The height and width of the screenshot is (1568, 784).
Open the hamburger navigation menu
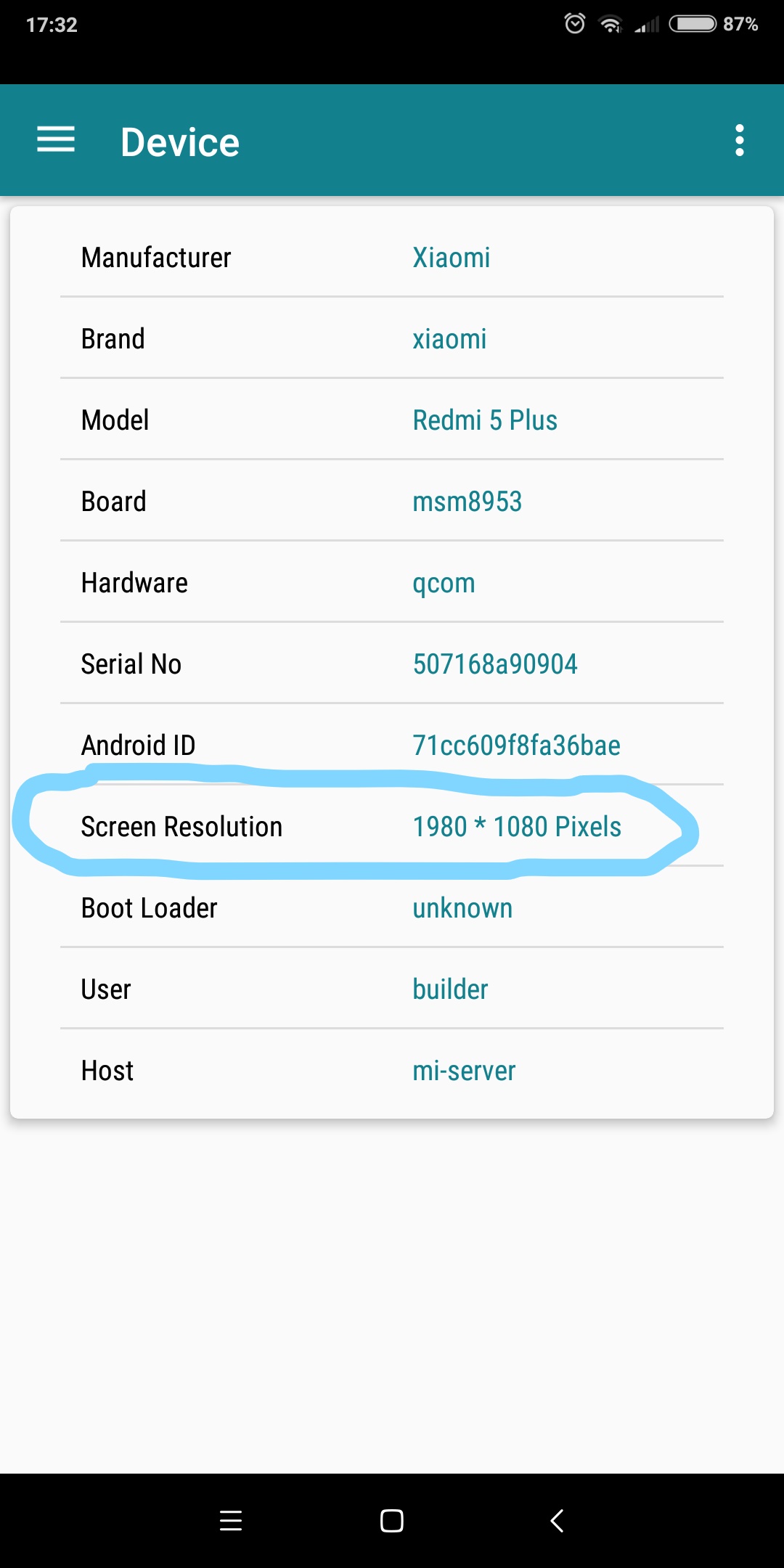[56, 139]
